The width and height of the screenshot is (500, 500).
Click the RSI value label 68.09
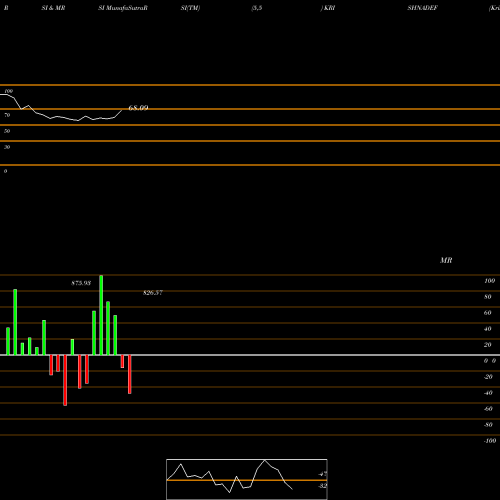coord(138,108)
